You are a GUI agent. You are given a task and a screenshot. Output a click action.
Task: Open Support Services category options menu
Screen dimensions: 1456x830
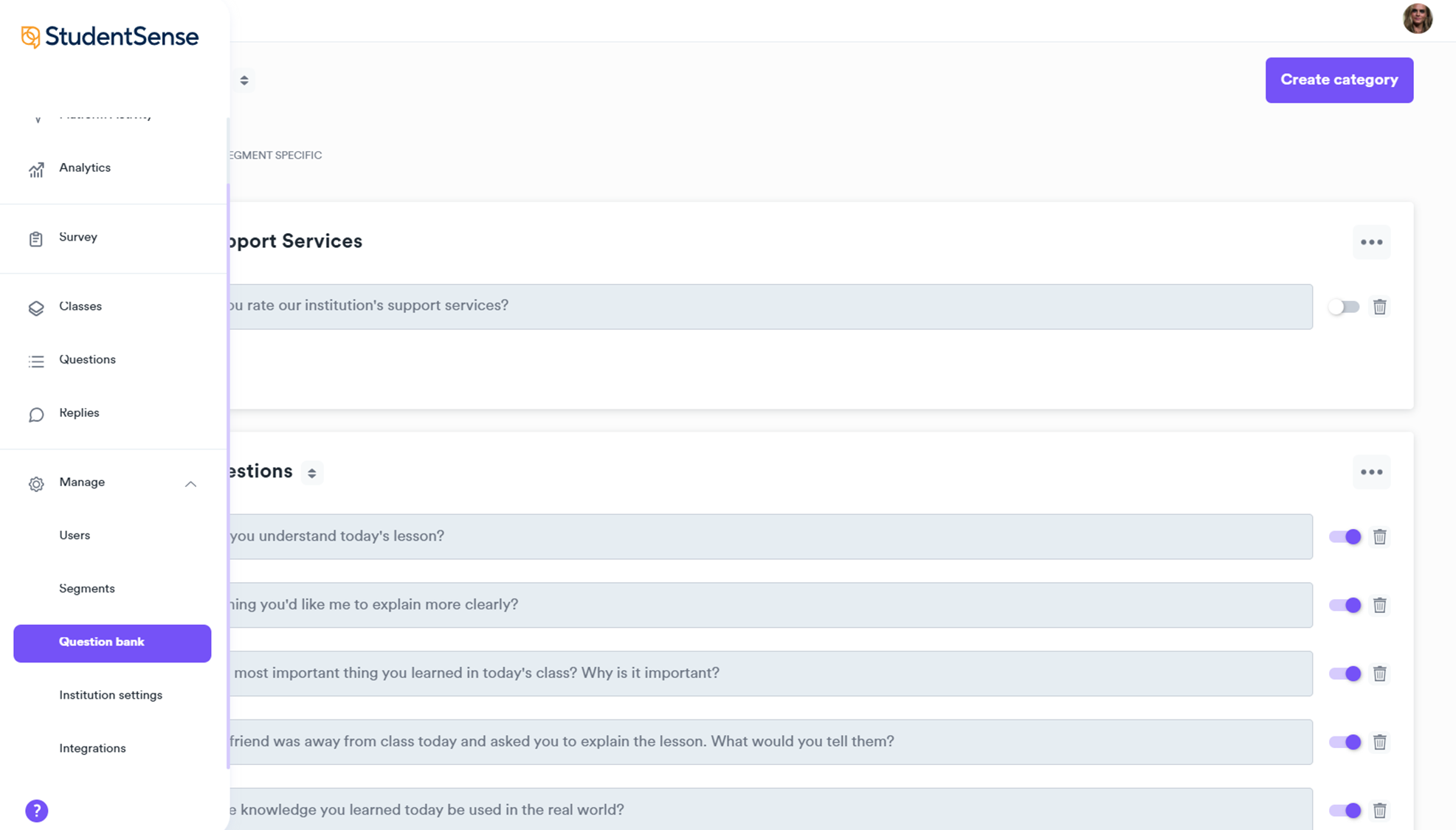[1371, 242]
